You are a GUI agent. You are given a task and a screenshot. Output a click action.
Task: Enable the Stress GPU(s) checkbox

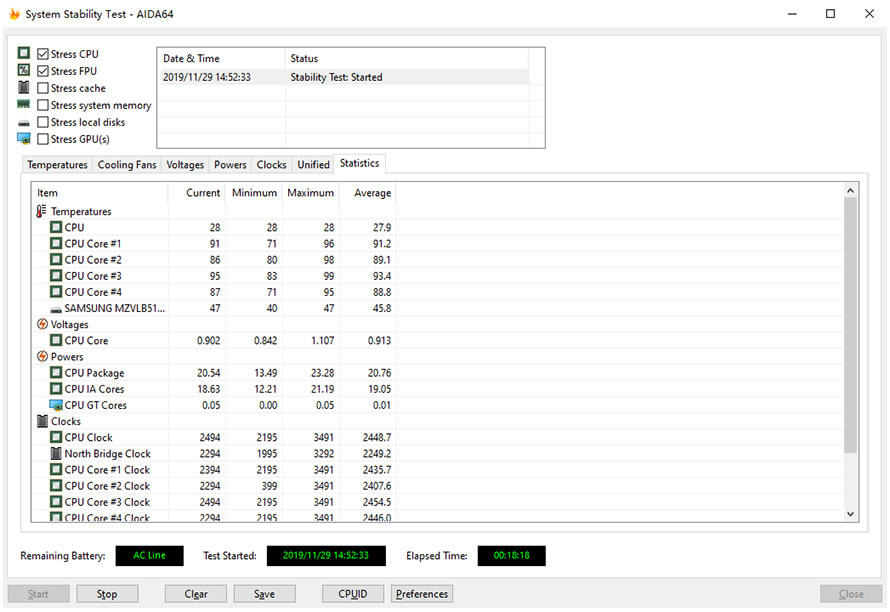(x=43, y=139)
